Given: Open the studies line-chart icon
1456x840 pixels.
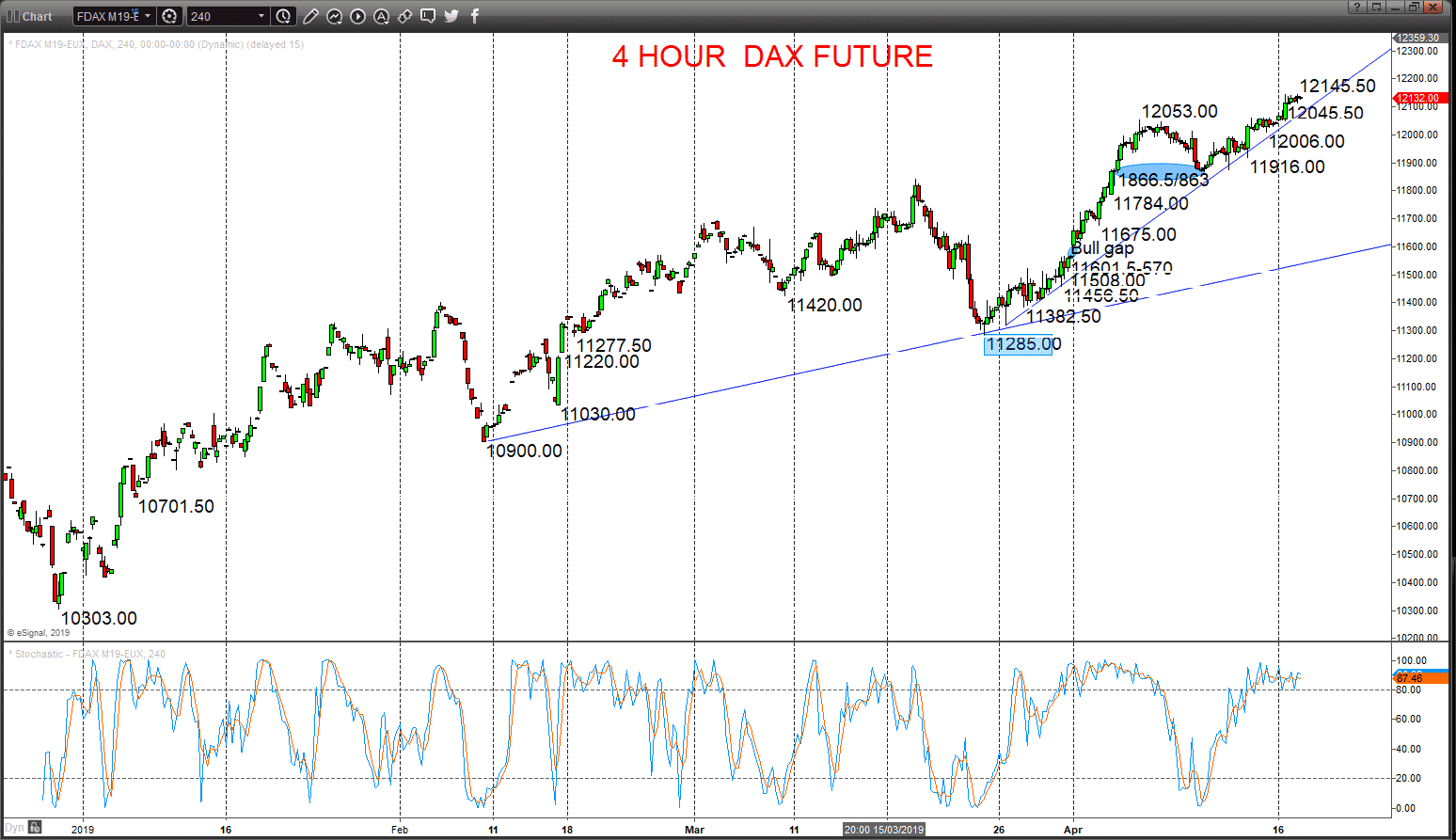Looking at the screenshot, I should tap(334, 16).
